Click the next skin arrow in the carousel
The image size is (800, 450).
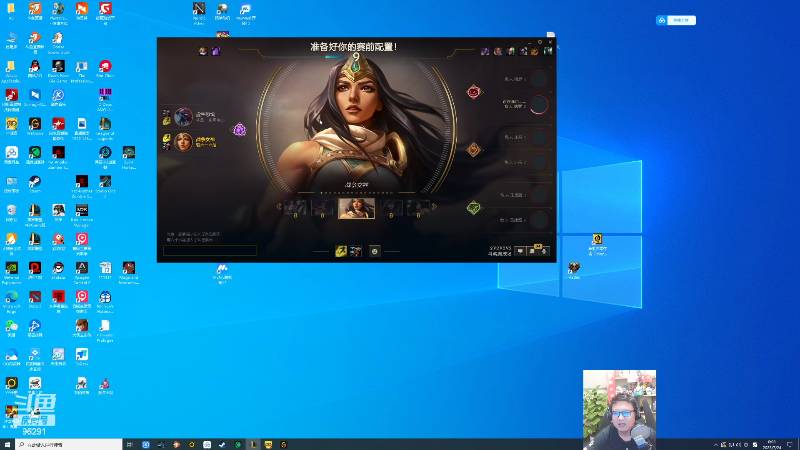click(434, 207)
